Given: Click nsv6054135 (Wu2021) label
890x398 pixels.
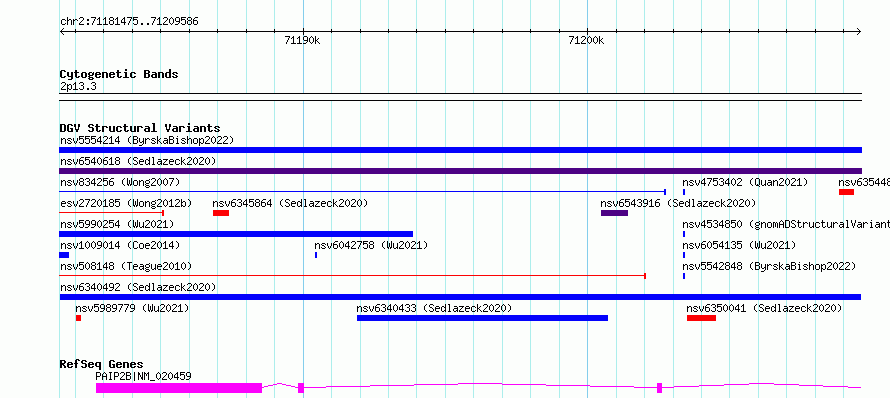Looking at the screenshot, I should tap(739, 245).
